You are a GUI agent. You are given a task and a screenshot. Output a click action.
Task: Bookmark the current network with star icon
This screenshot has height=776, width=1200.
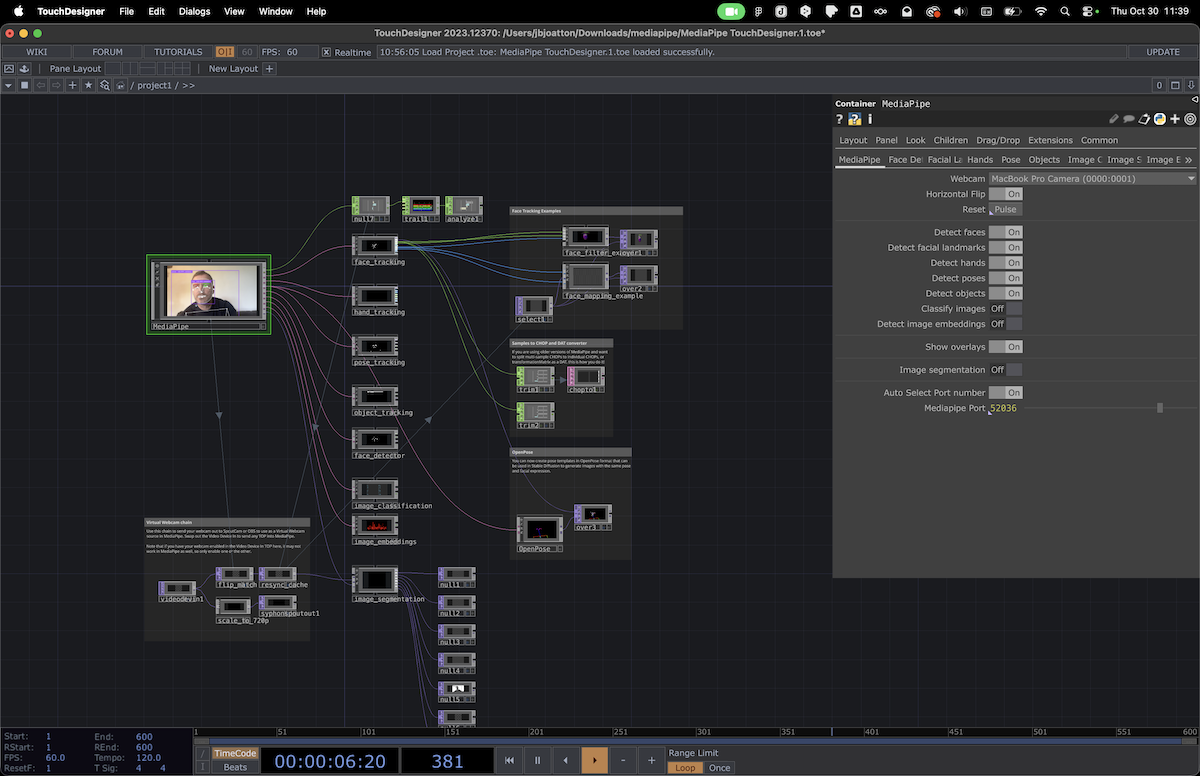coord(88,86)
